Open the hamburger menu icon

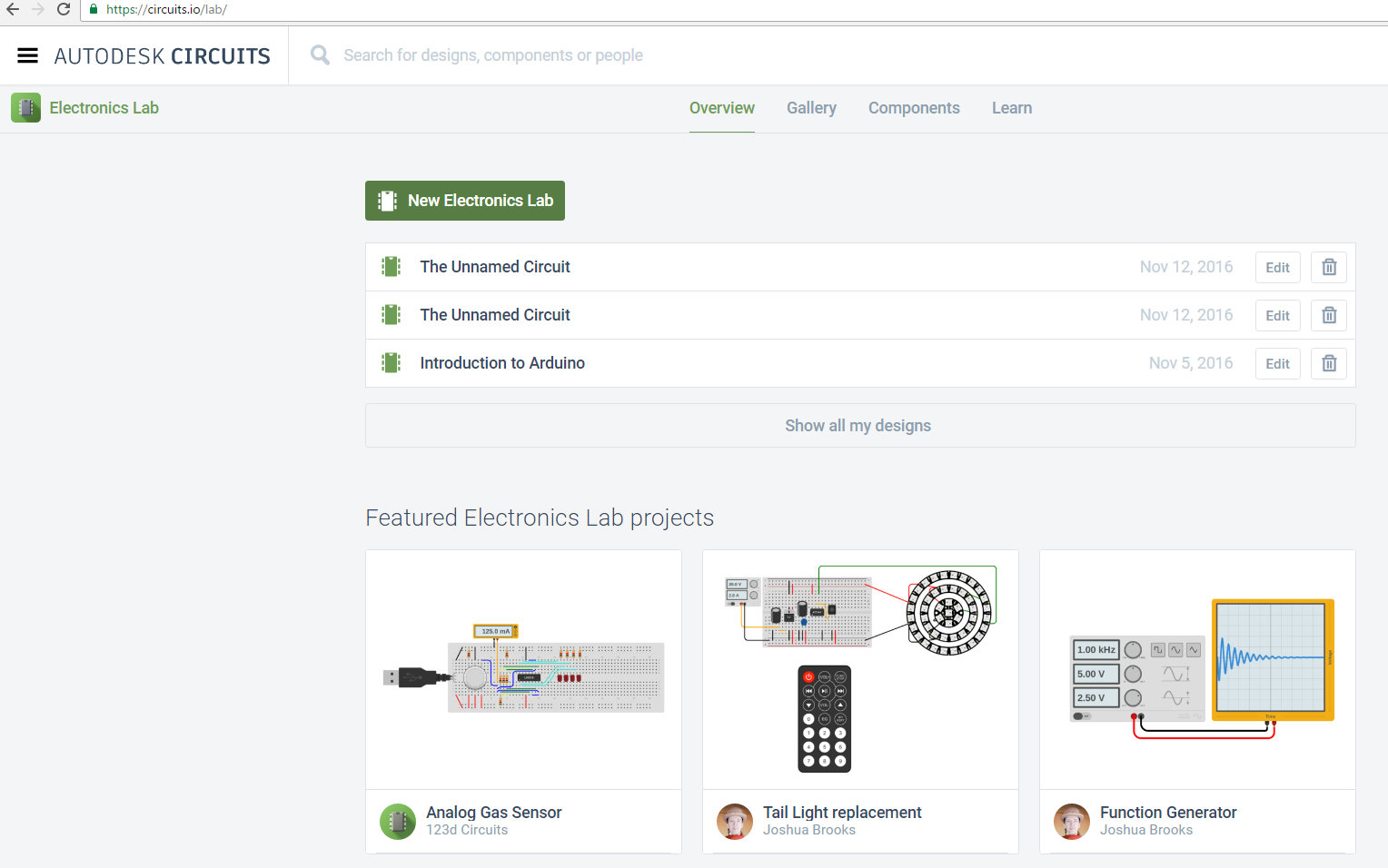tap(28, 55)
